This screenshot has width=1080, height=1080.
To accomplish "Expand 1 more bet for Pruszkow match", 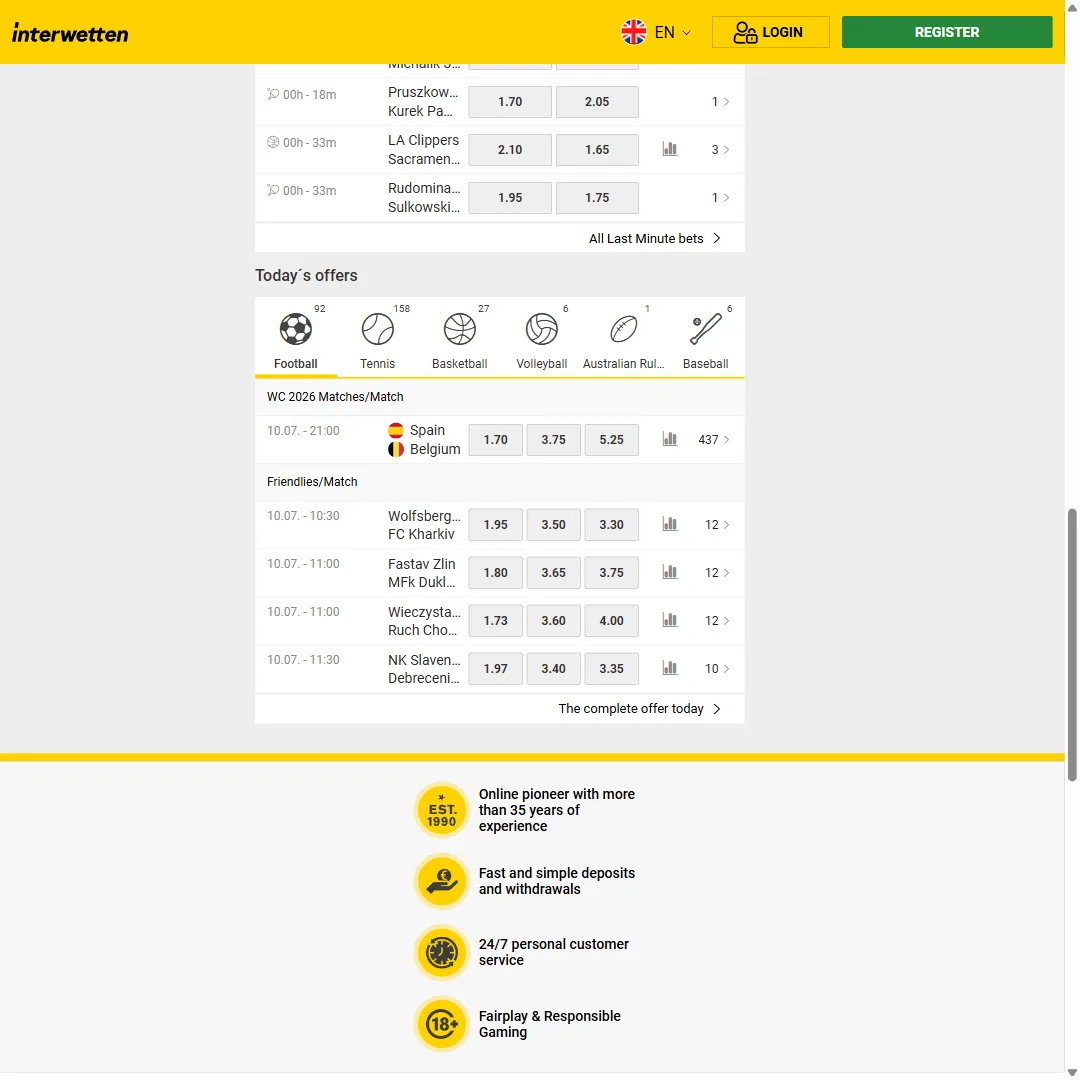I will tap(720, 101).
